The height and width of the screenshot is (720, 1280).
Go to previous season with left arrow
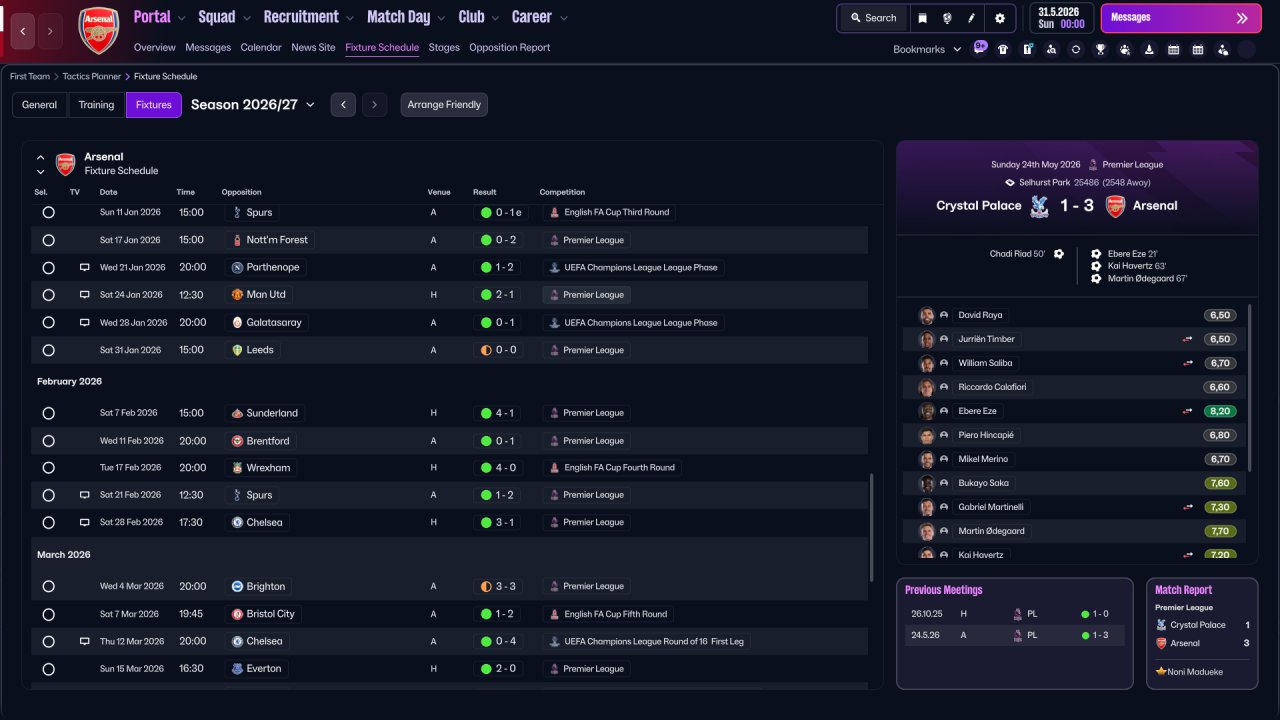tap(343, 105)
